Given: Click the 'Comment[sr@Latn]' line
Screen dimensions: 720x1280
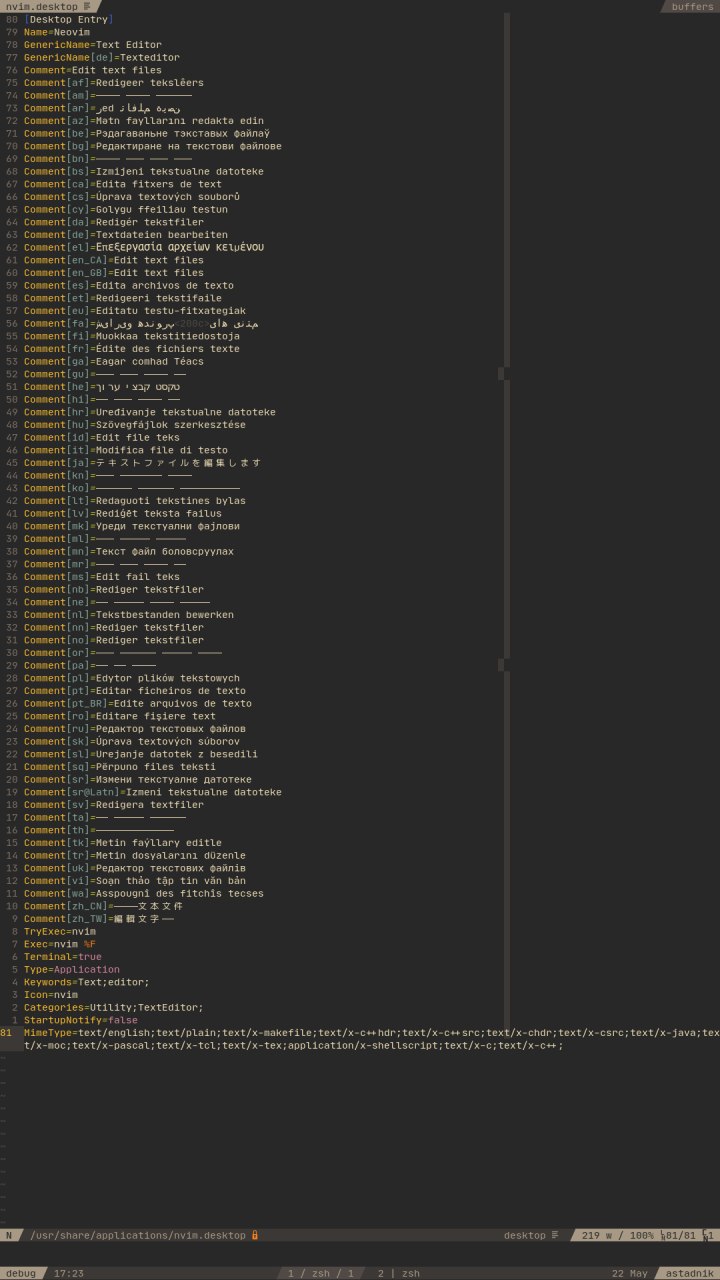Looking at the screenshot, I should coord(153,792).
